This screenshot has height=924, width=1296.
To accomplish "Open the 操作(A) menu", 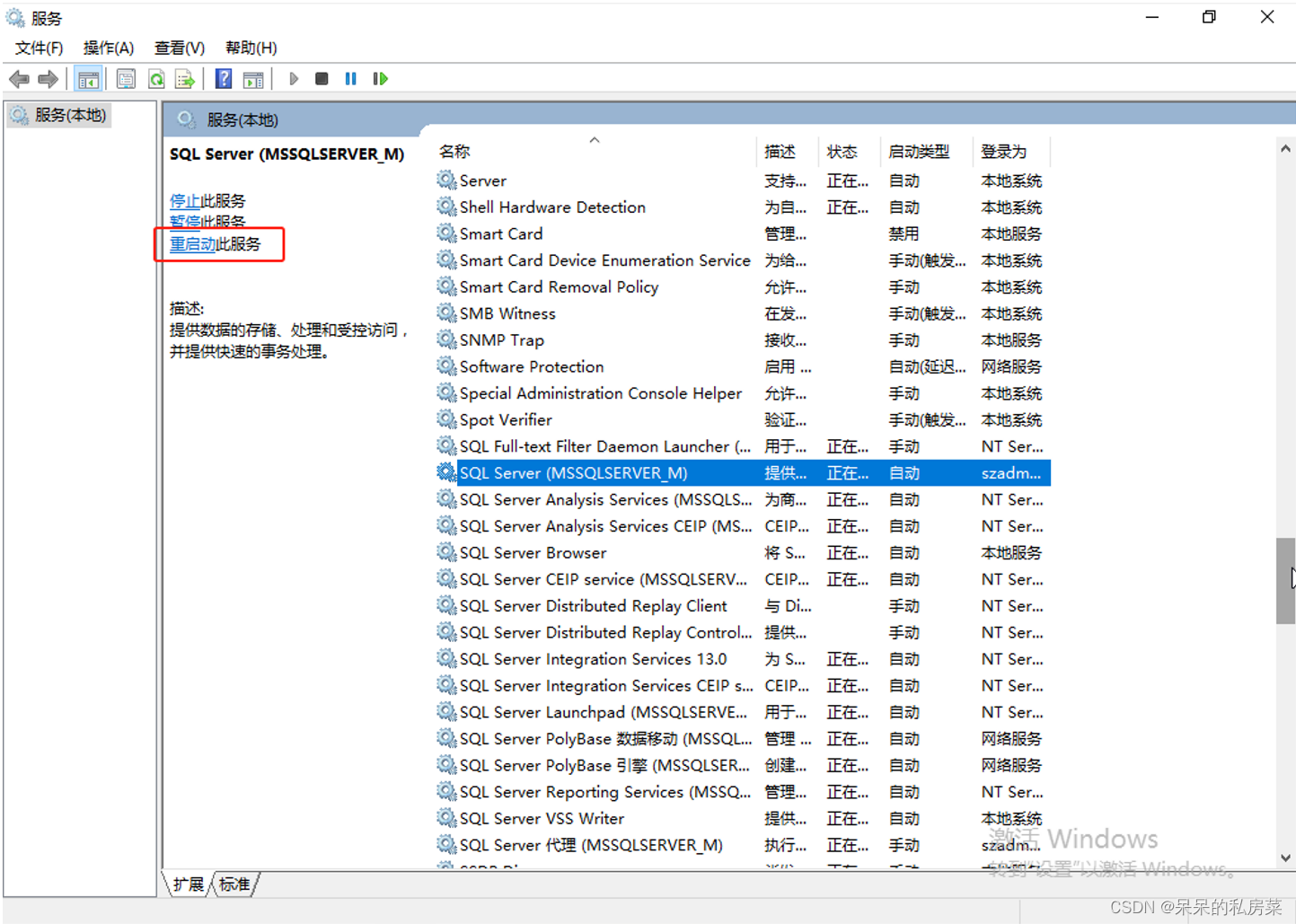I will pos(109,48).
